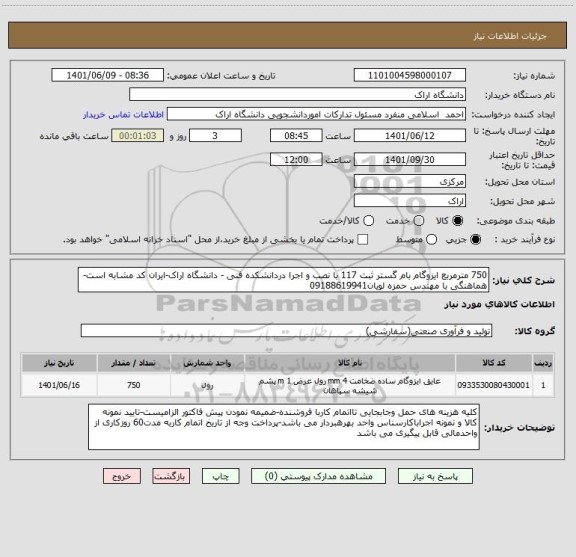Click the جزئیات اطلاعات نیاز header title
The width and height of the screenshot is (576, 557).
[x=510, y=36]
